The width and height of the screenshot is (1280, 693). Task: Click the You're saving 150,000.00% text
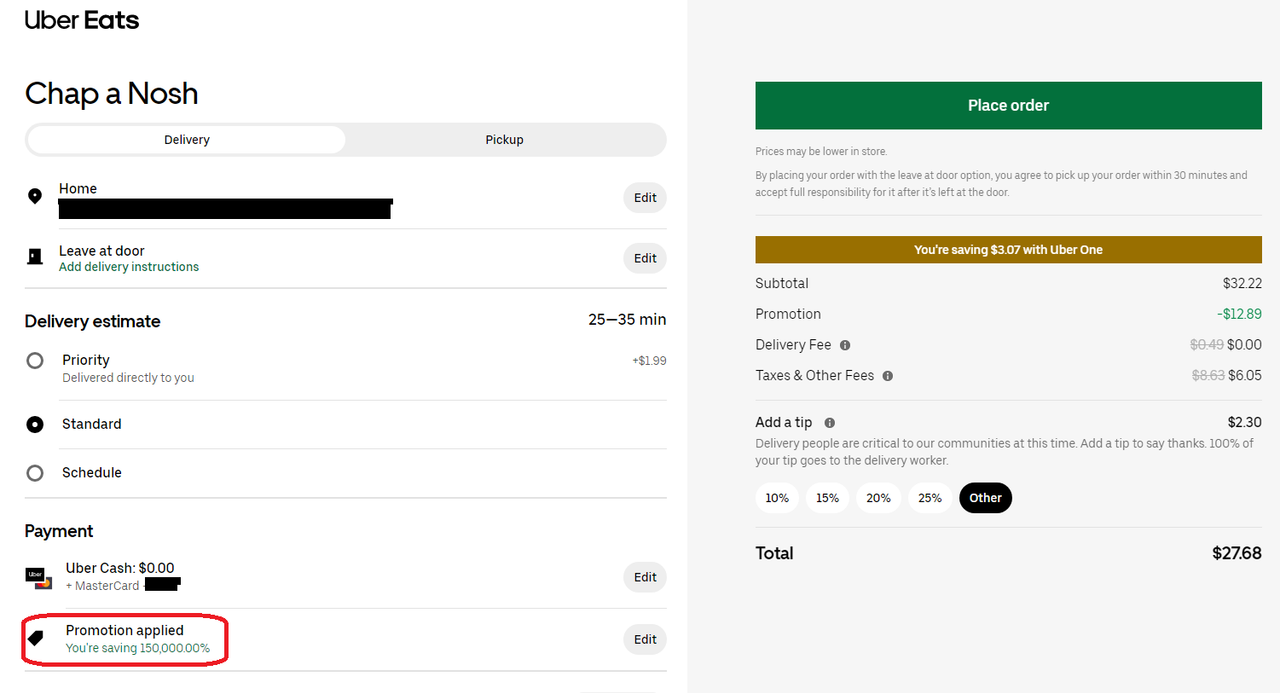point(138,648)
